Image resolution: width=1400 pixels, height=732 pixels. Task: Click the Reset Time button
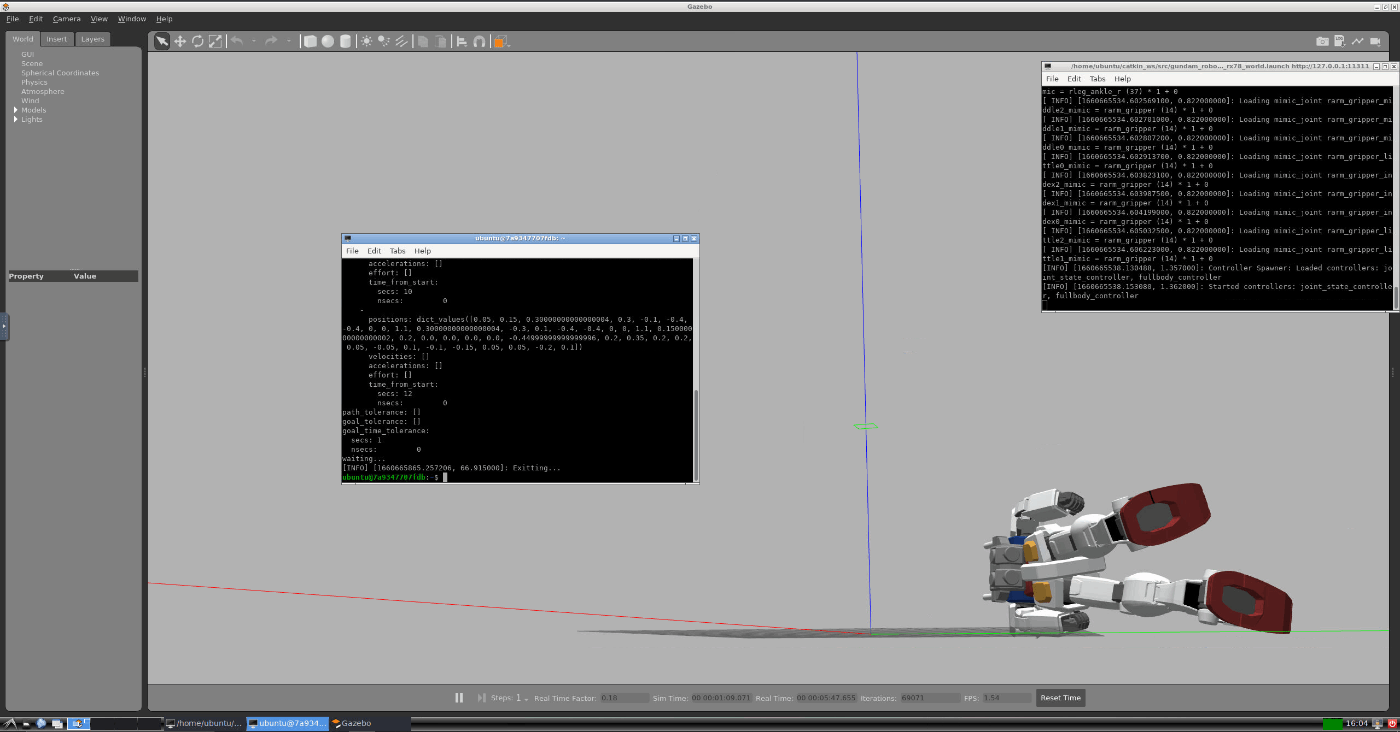click(1060, 698)
